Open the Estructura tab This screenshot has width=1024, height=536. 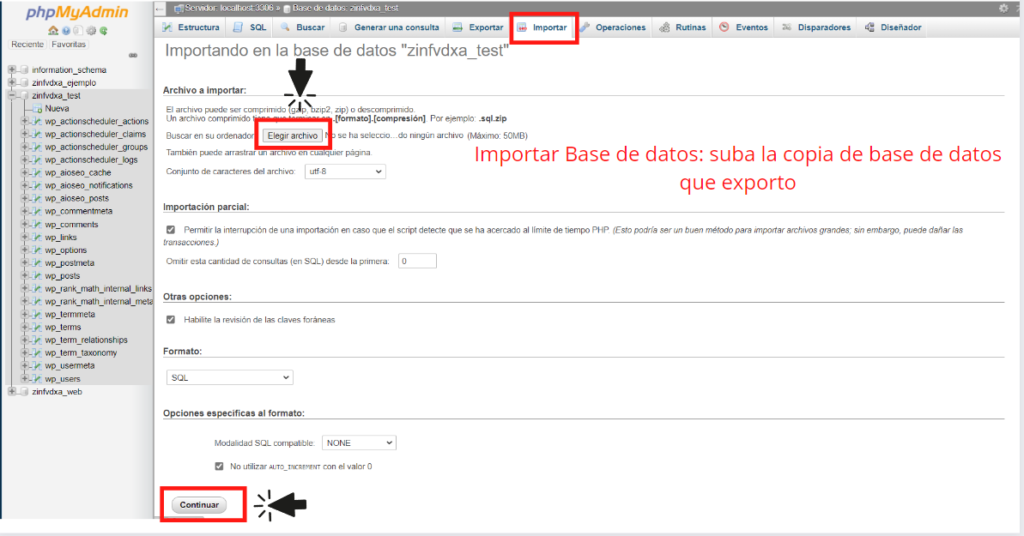pos(191,27)
